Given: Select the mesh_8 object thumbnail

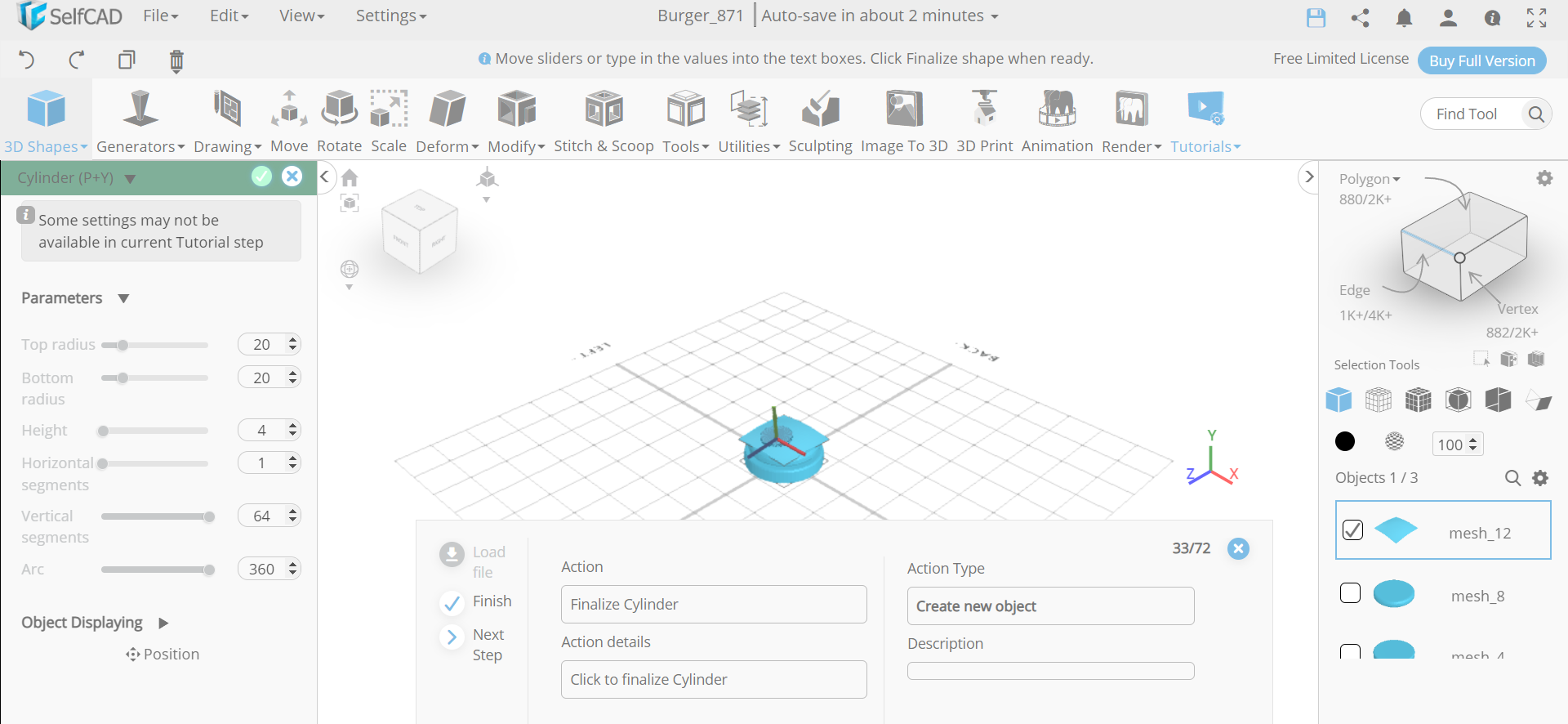Looking at the screenshot, I should pos(1394,594).
